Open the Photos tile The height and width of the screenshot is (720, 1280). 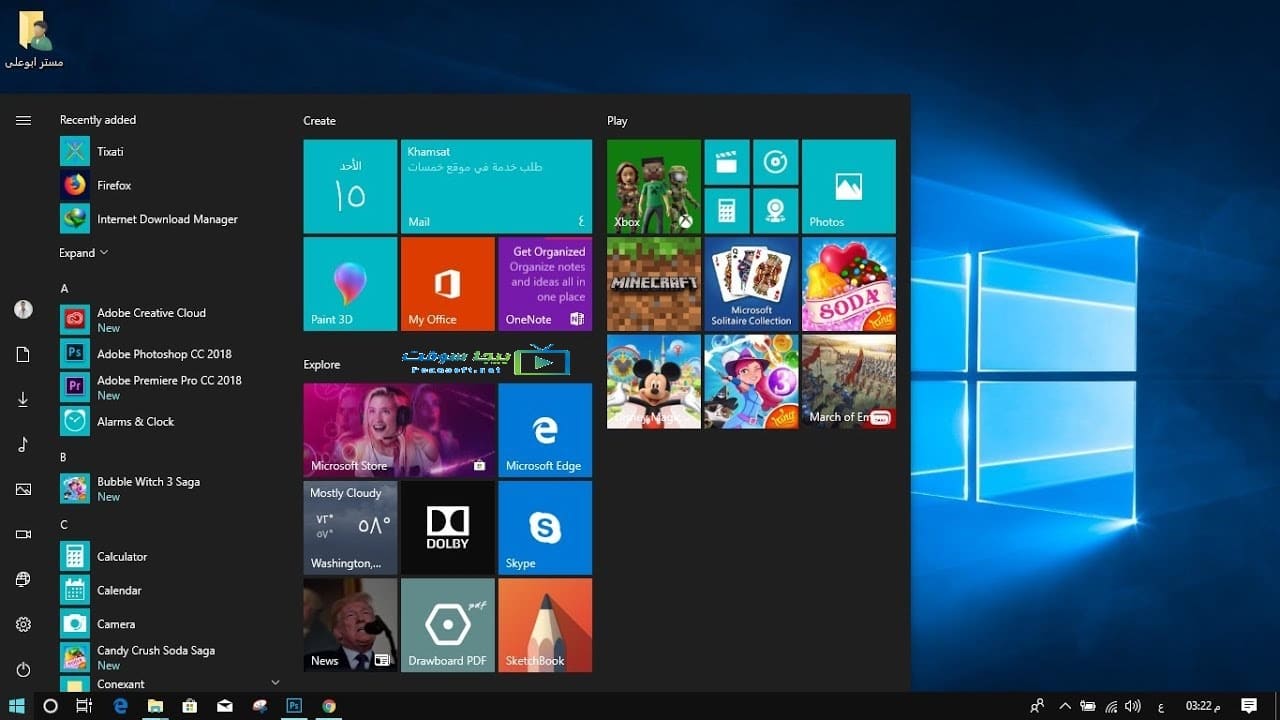click(x=848, y=186)
